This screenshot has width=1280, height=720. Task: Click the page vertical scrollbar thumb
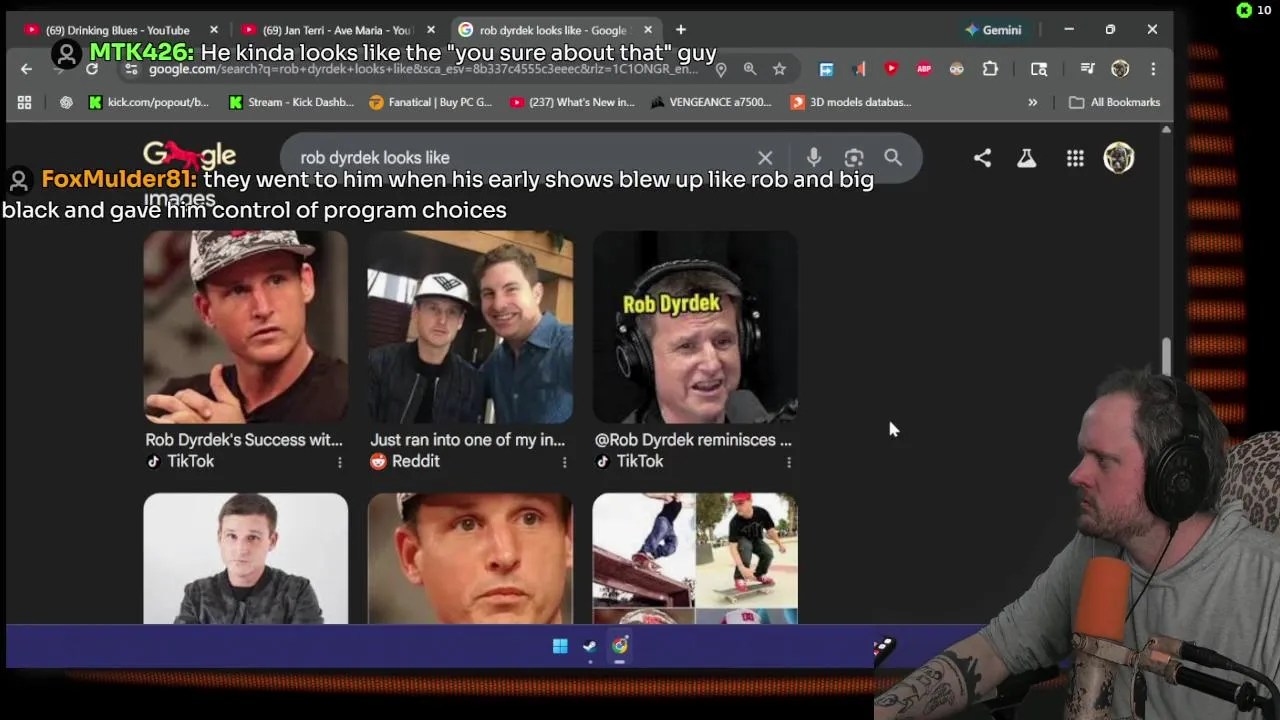[x=1166, y=357]
